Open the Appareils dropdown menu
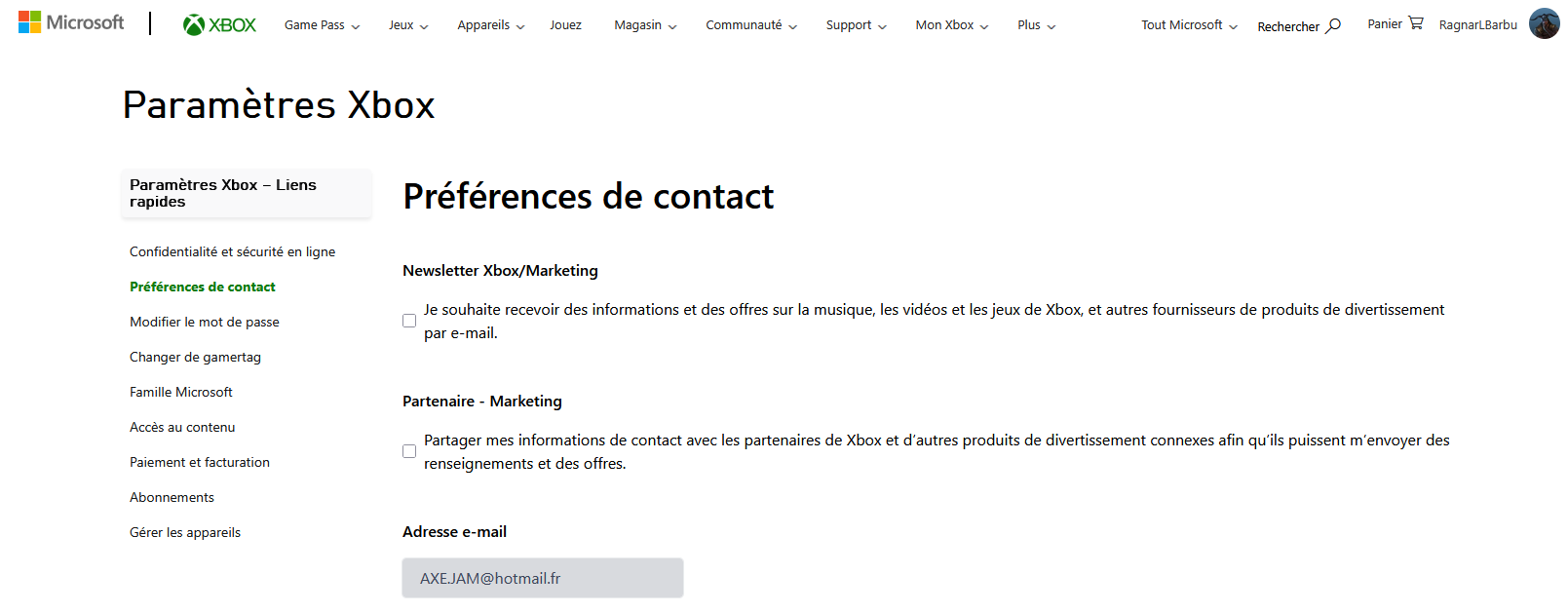Screen dimensions: 1568x613 coord(491,25)
